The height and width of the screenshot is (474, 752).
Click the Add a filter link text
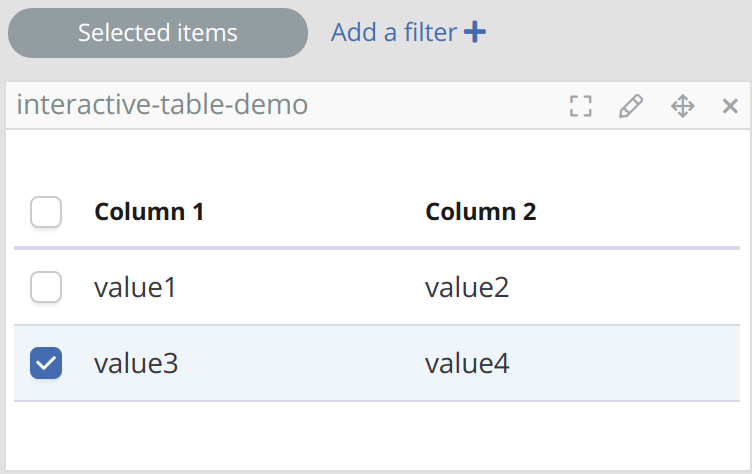click(x=393, y=33)
